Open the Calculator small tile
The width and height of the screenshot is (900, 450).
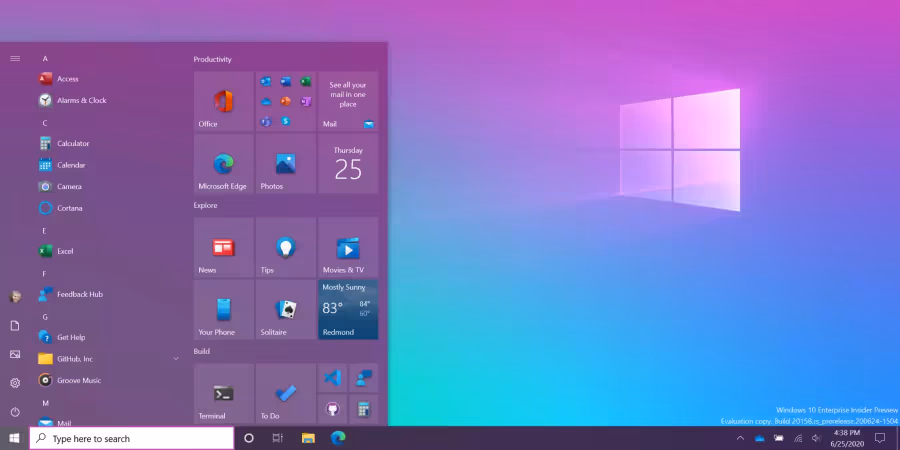point(363,409)
